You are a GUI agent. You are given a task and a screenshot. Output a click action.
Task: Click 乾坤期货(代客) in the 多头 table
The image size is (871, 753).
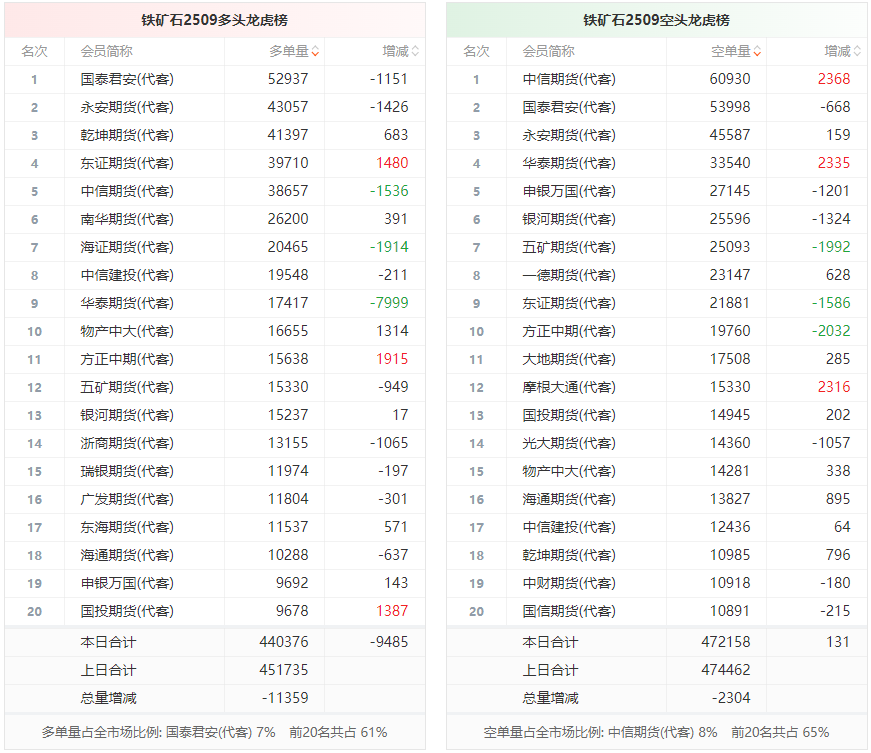point(126,135)
